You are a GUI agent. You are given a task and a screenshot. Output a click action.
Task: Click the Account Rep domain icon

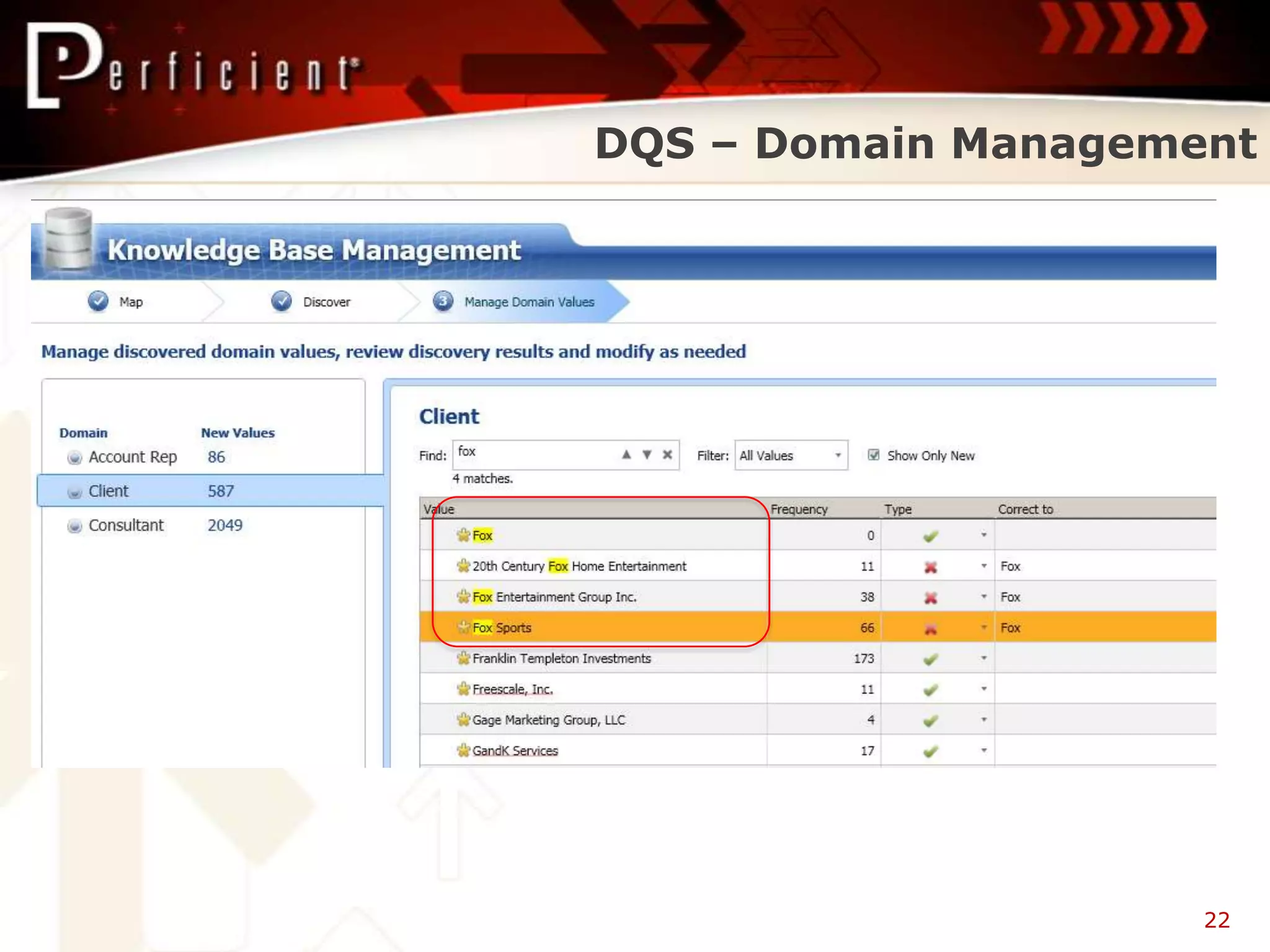74,458
